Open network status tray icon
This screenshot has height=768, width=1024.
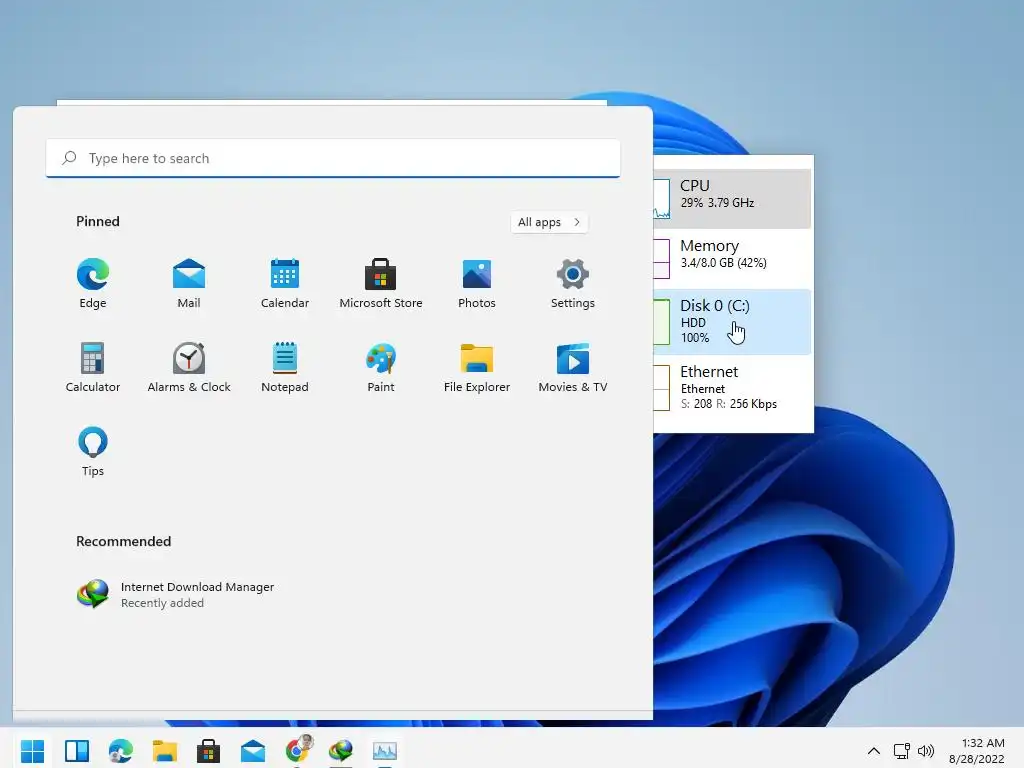902,751
